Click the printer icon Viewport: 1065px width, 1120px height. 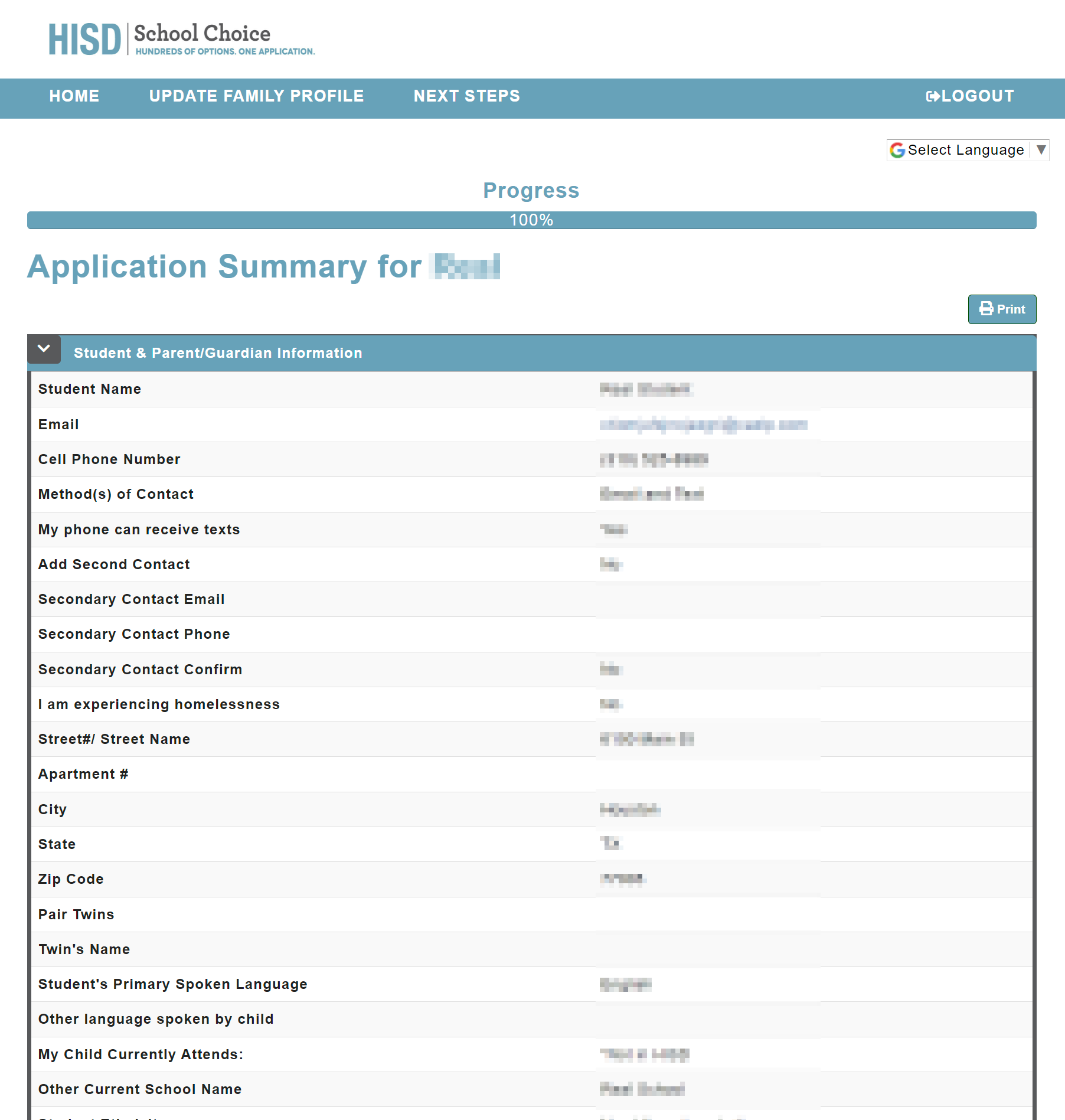(986, 309)
